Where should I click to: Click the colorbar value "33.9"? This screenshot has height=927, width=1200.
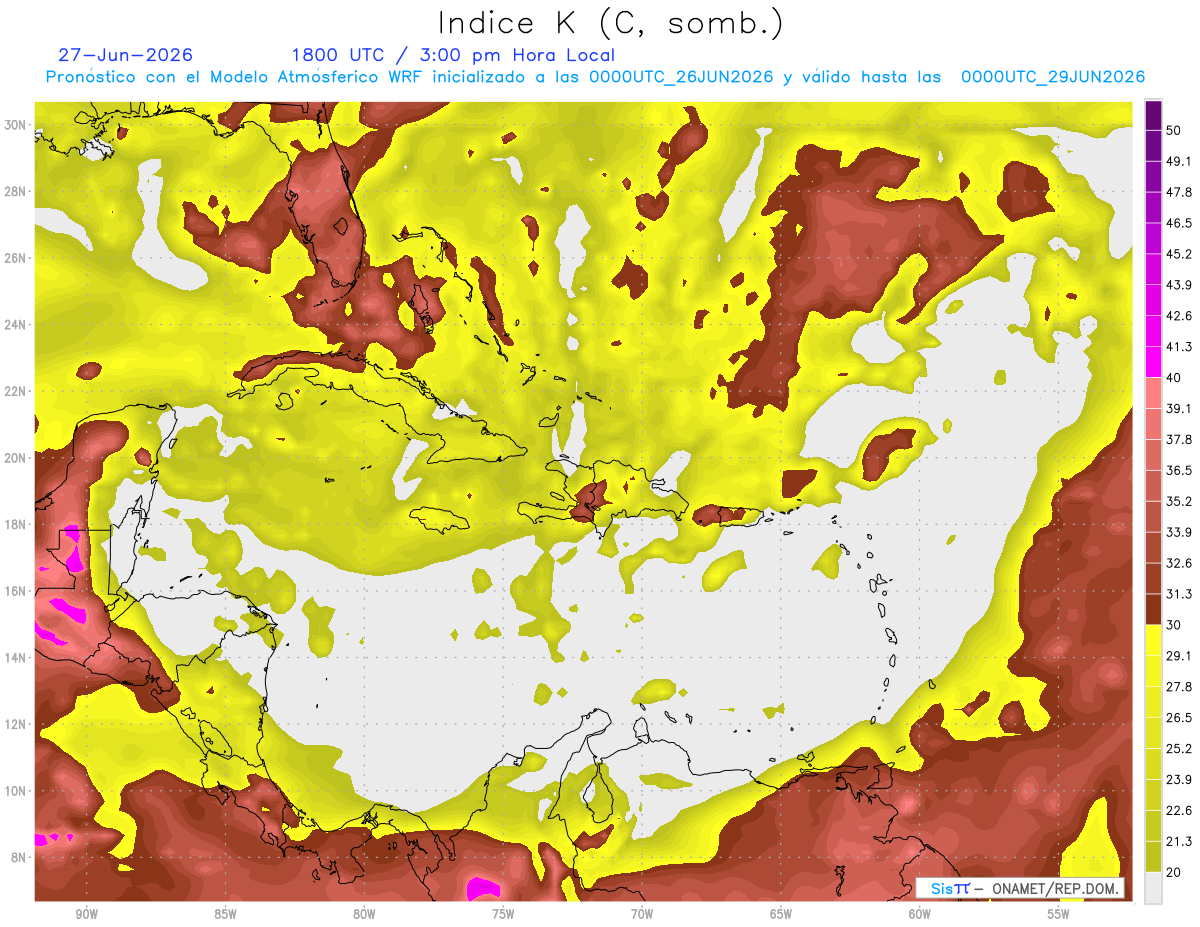click(1179, 532)
